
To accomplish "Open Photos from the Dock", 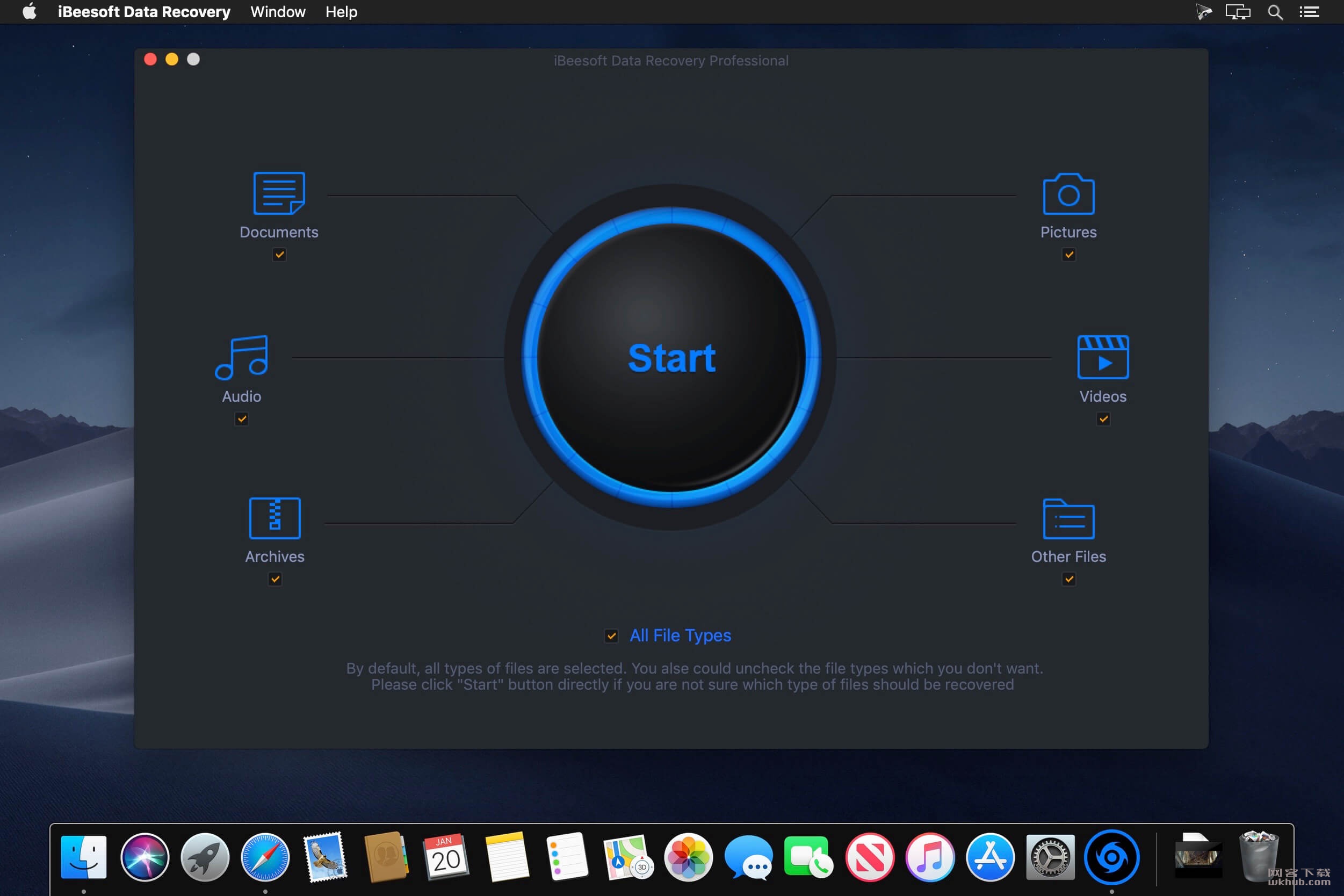I will click(x=688, y=857).
